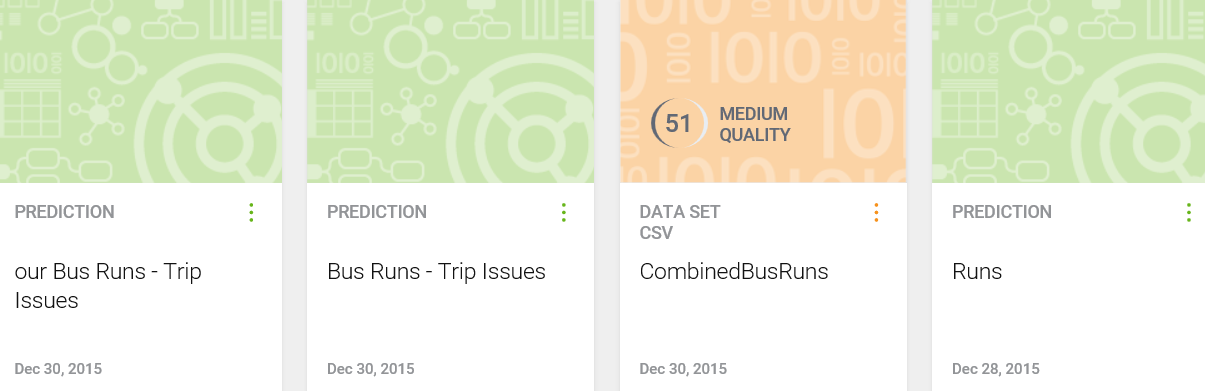Click the DATA SET CSV type label
The height and width of the screenshot is (391, 1205).
tap(680, 222)
